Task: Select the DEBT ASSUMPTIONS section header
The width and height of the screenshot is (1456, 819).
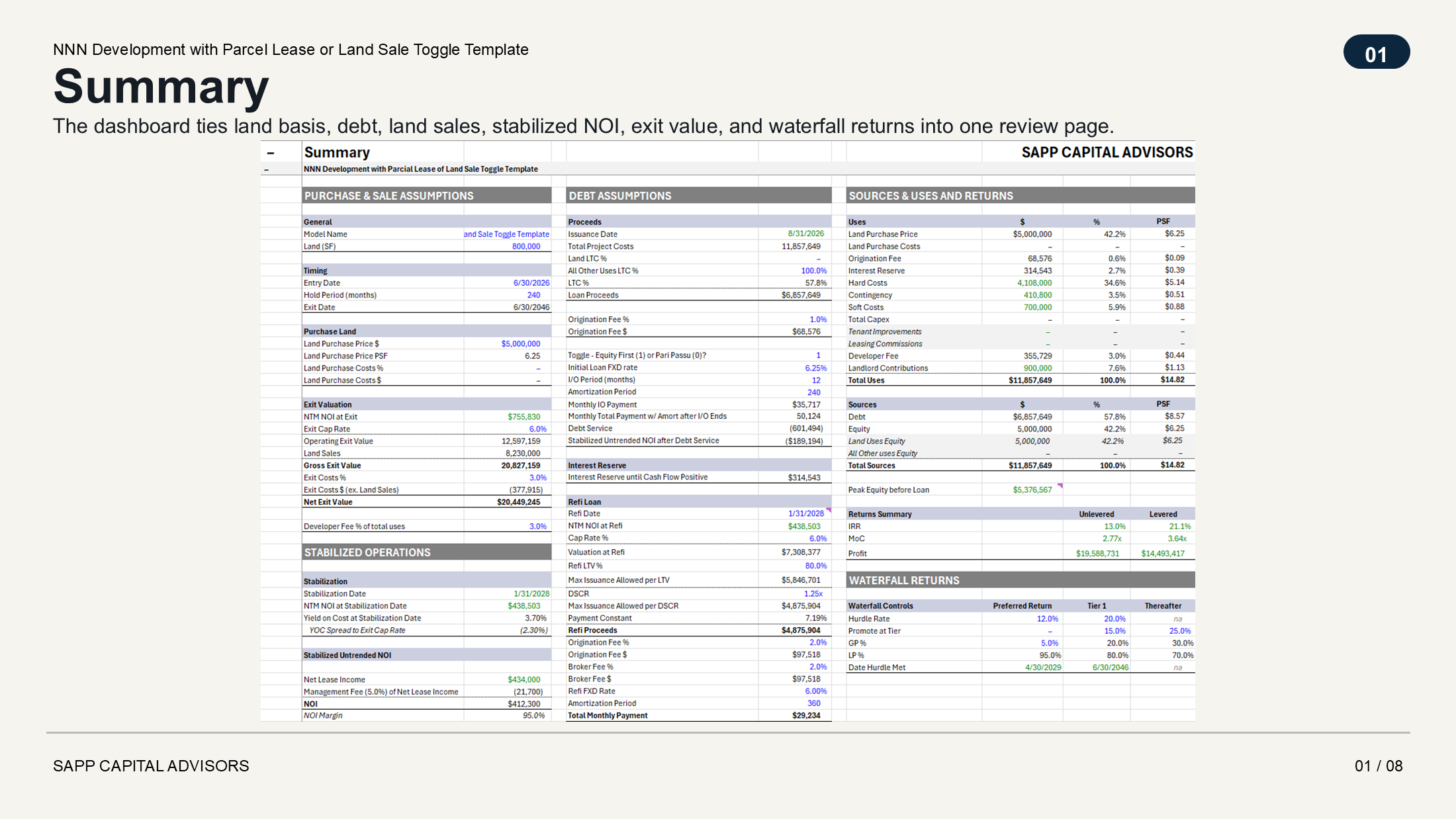Action: coord(699,196)
